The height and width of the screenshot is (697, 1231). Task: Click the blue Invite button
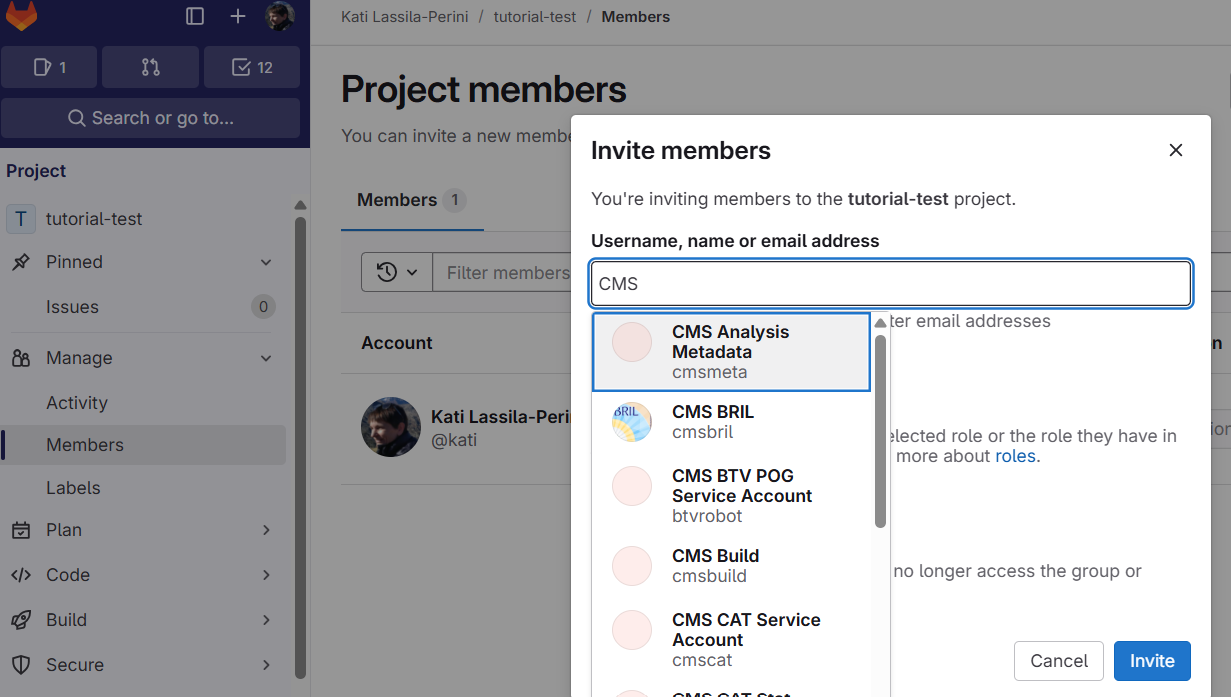pyautogui.click(x=1152, y=661)
